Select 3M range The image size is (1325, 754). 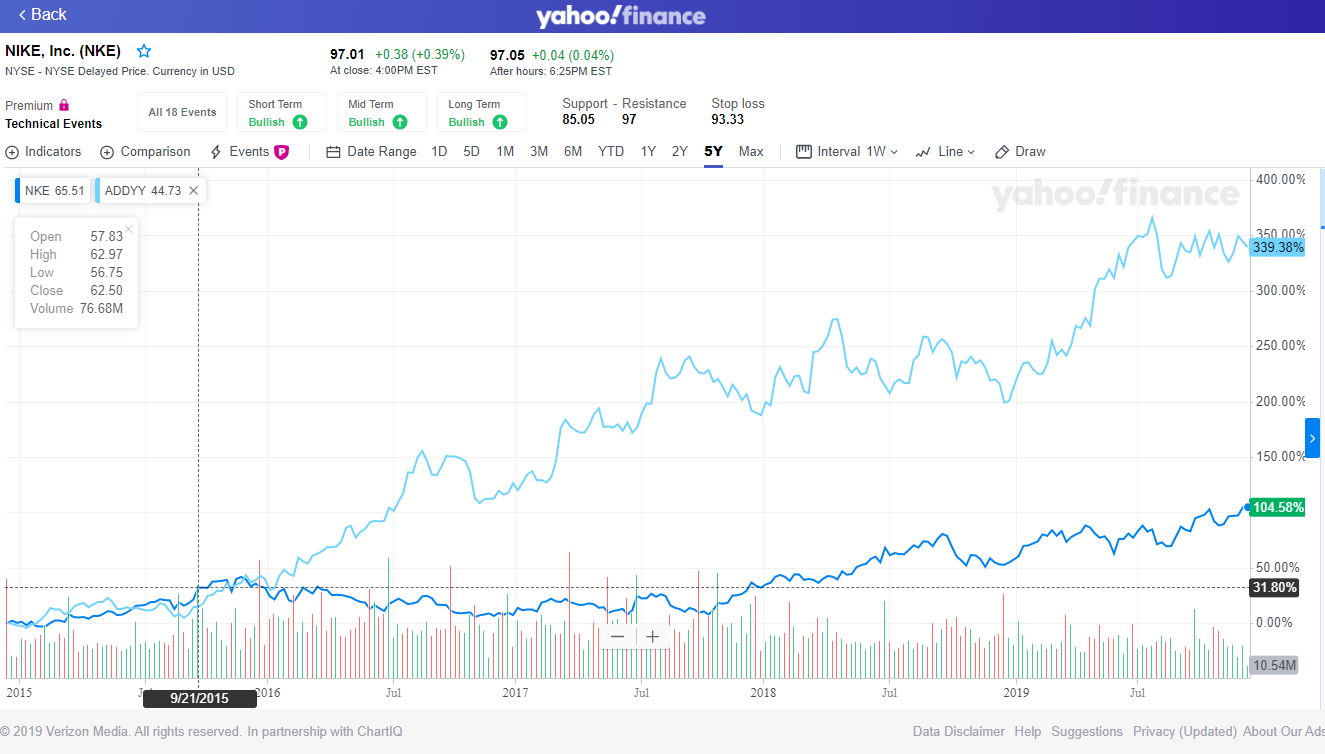pyautogui.click(x=539, y=152)
